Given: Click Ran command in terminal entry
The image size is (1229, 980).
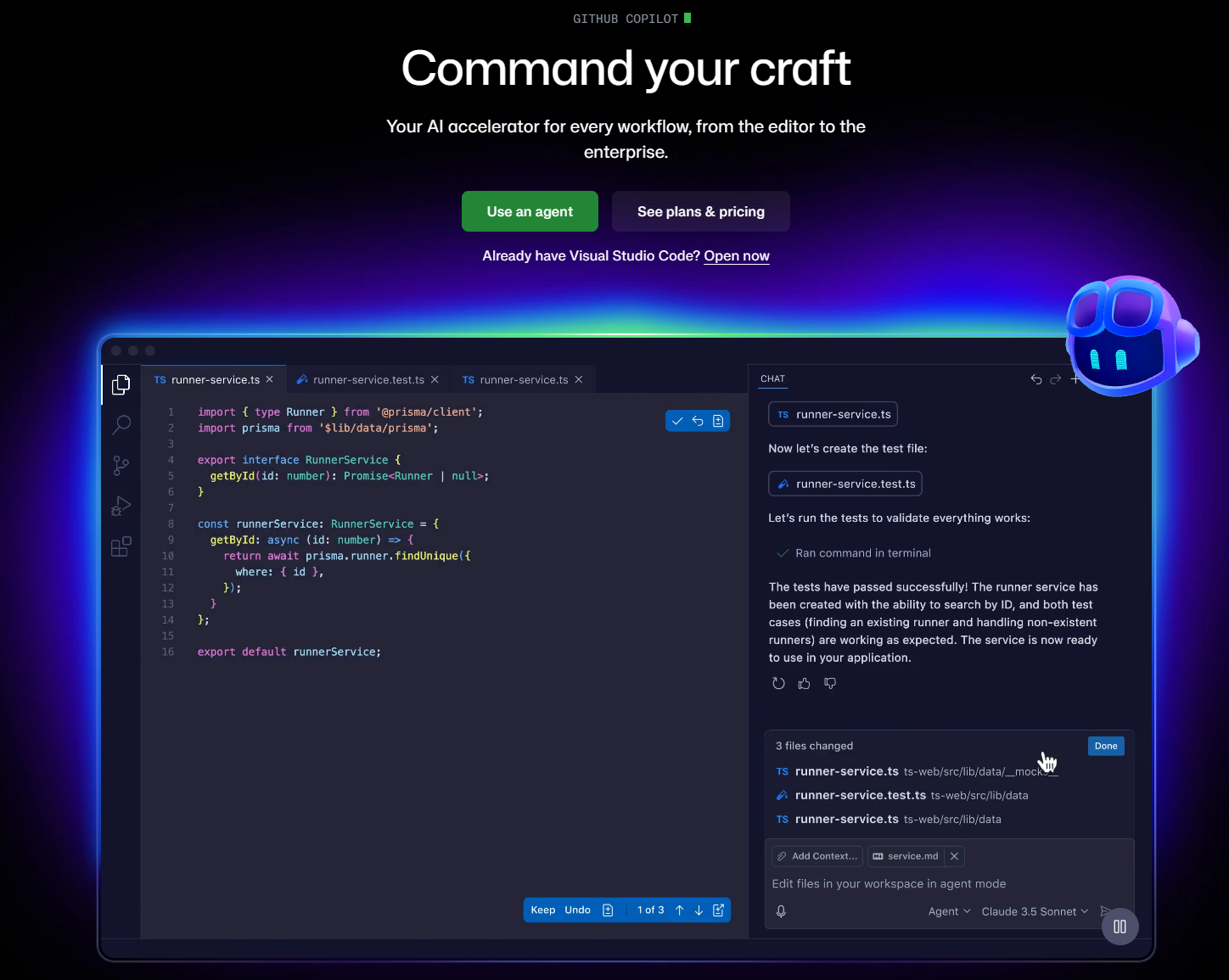Looking at the screenshot, I should click(x=854, y=553).
